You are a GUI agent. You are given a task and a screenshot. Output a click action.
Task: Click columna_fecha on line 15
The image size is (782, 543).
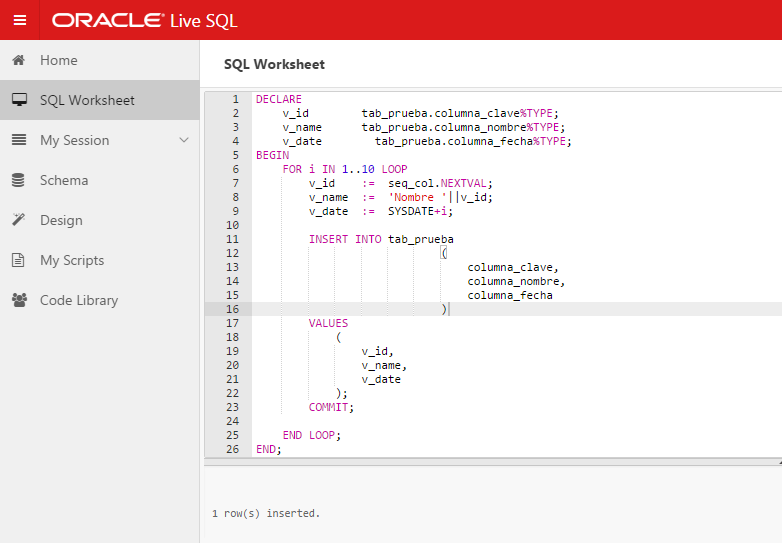(x=510, y=295)
